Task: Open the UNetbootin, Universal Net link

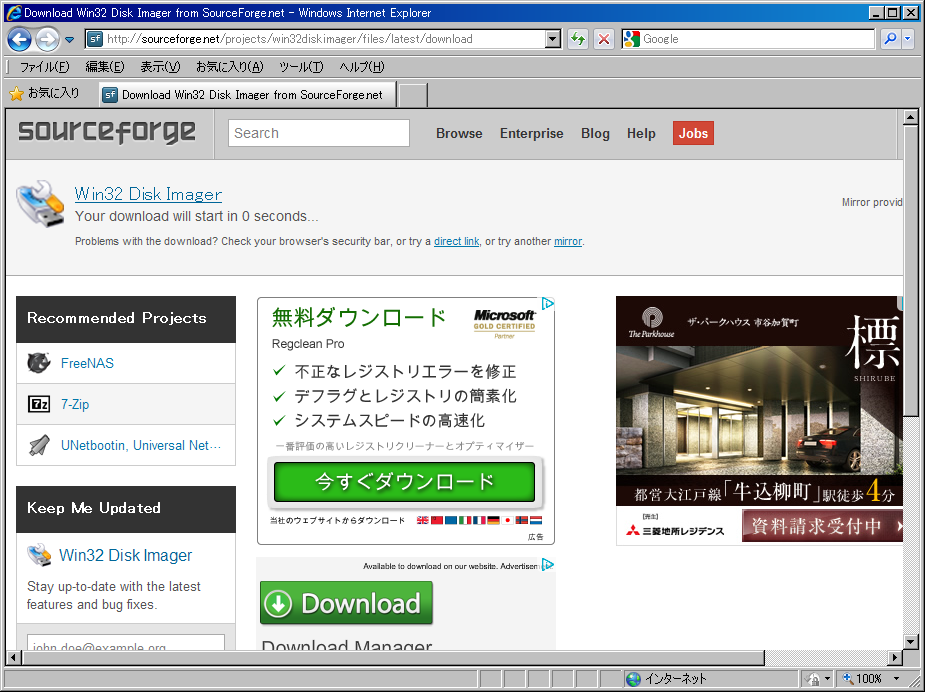Action: (141, 445)
